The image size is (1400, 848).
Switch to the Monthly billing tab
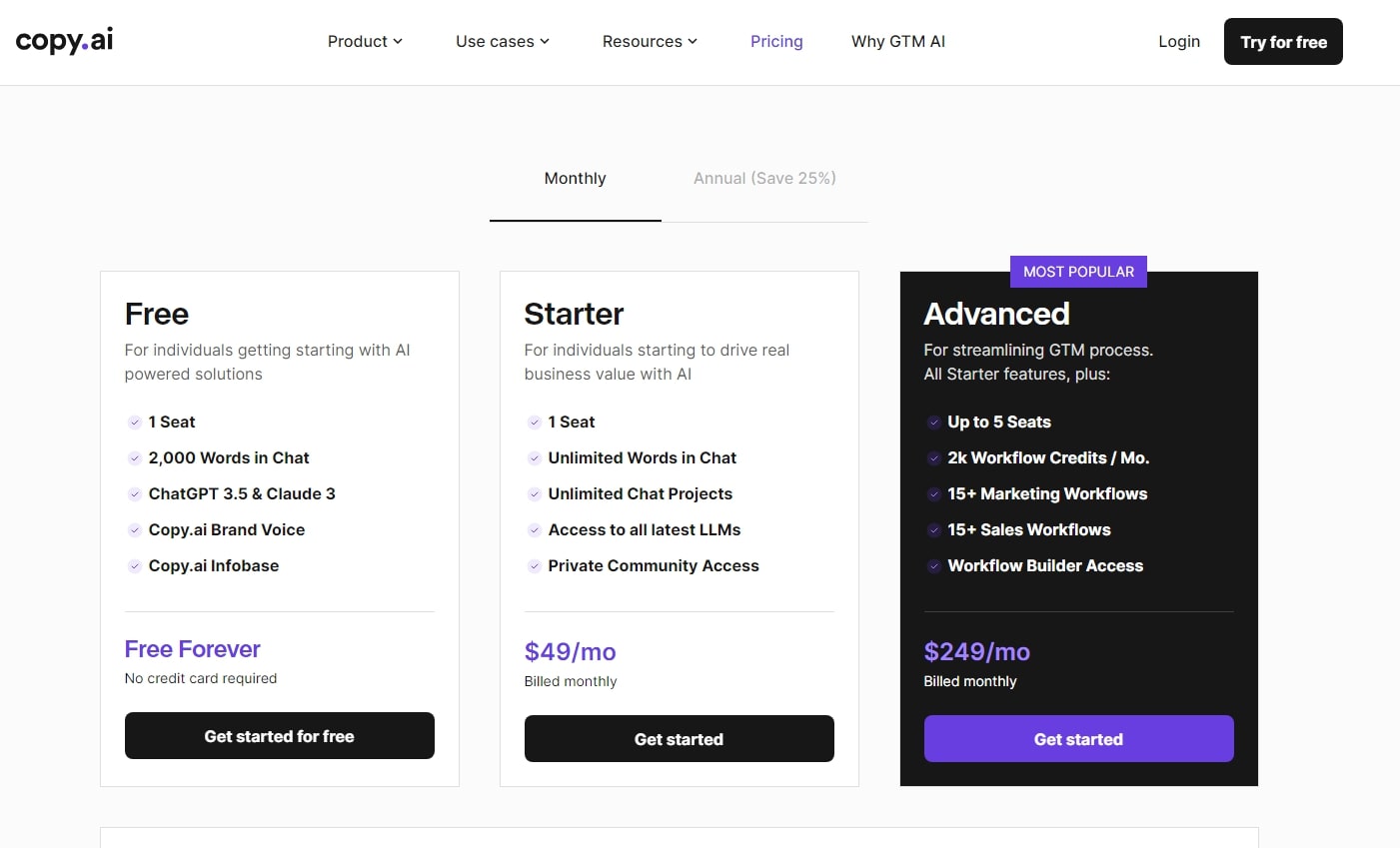[x=576, y=179]
